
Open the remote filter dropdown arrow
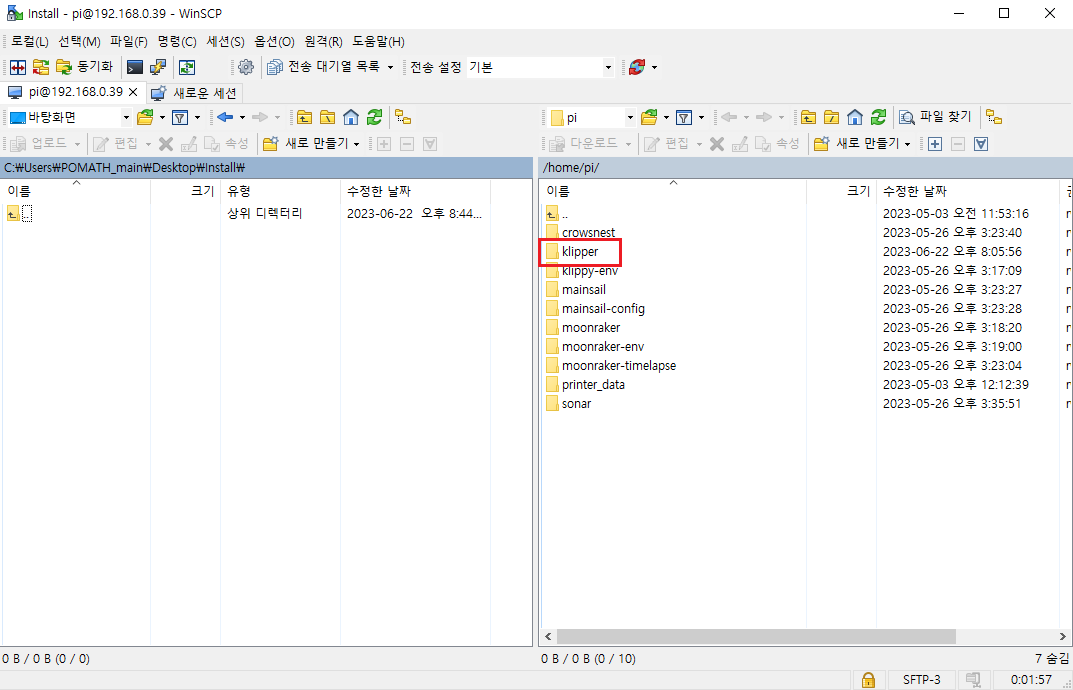pos(702,118)
